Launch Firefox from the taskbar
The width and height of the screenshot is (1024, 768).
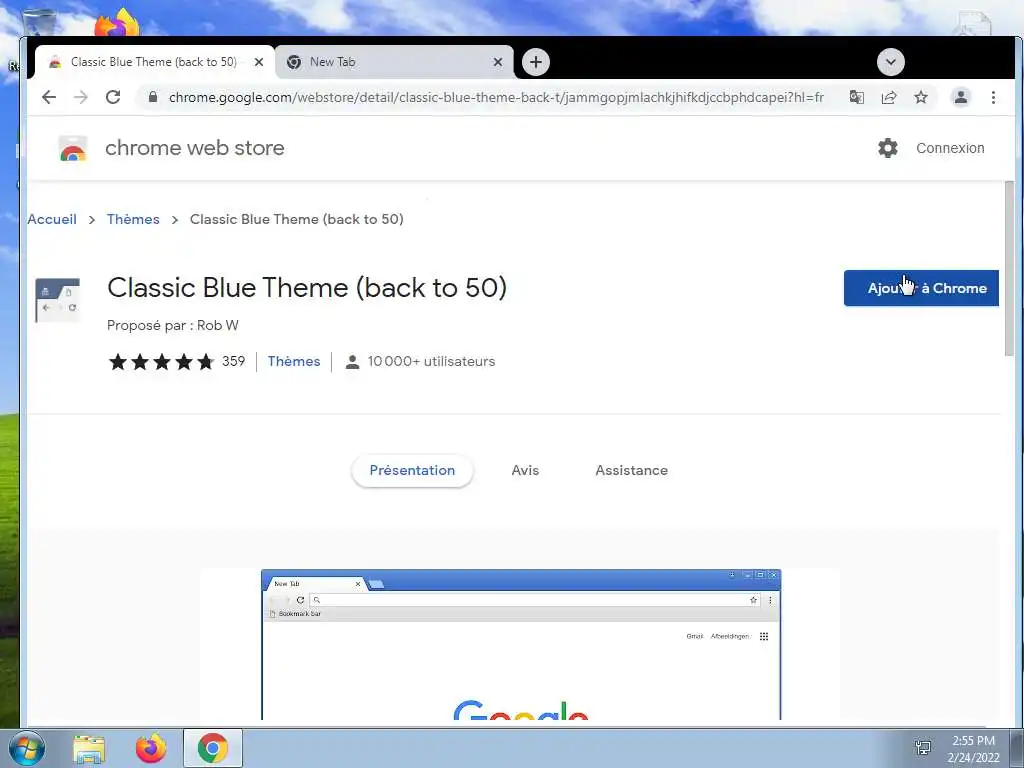[151, 748]
